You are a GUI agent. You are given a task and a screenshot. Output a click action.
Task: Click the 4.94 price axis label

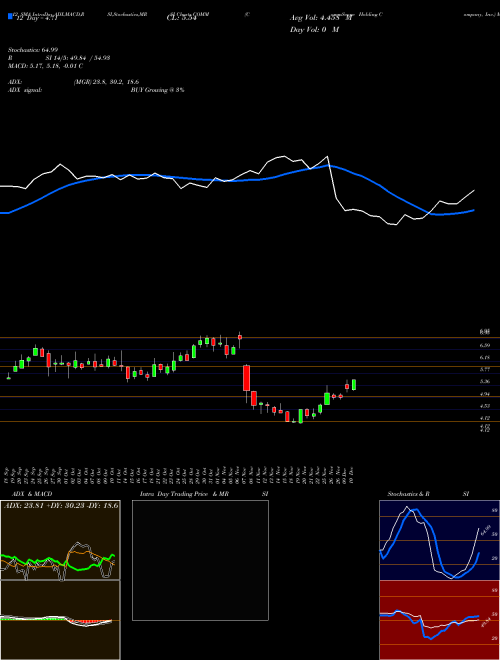click(485, 394)
